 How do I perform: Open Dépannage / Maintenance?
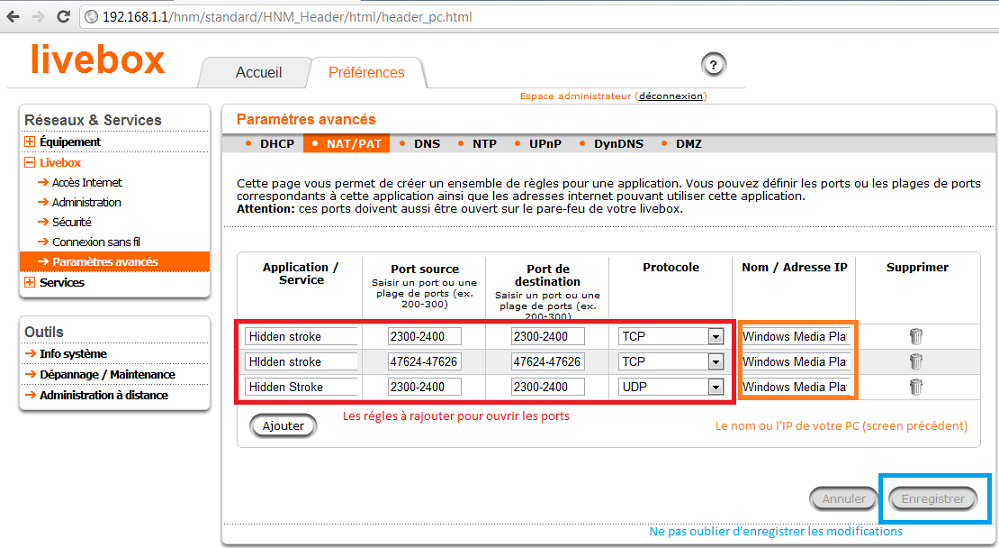click(107, 374)
